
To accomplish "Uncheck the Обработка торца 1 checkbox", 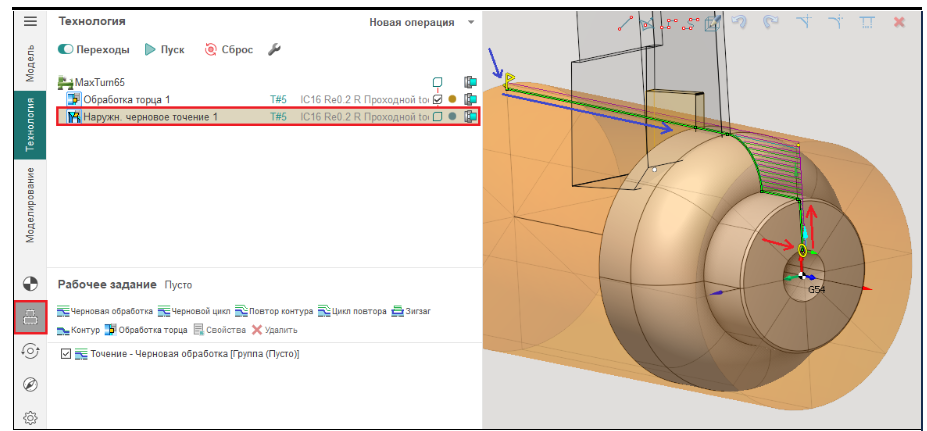I will 437,99.
